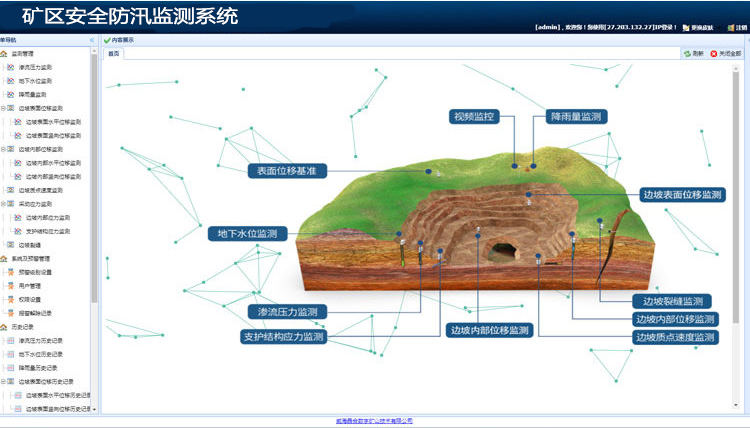Click the red 关闭全部 close-all icon

(x=714, y=53)
